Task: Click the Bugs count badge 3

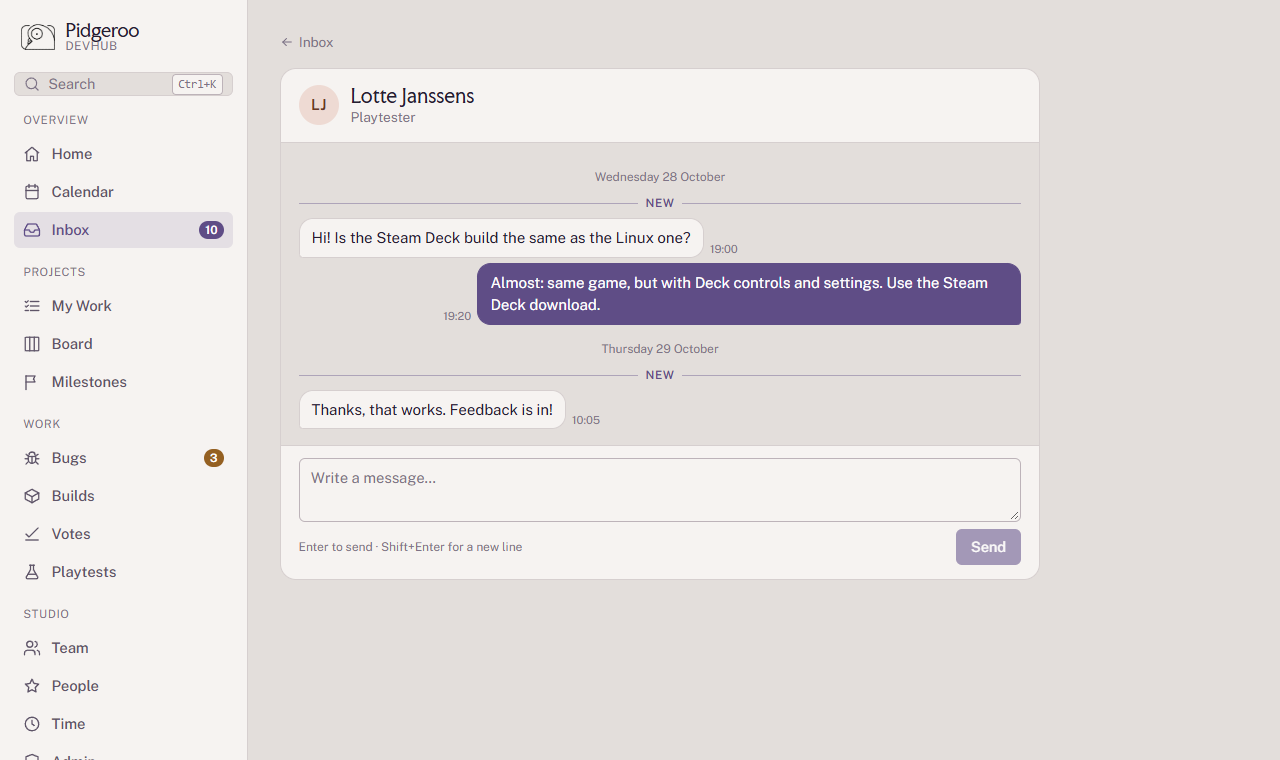Action: [x=213, y=458]
